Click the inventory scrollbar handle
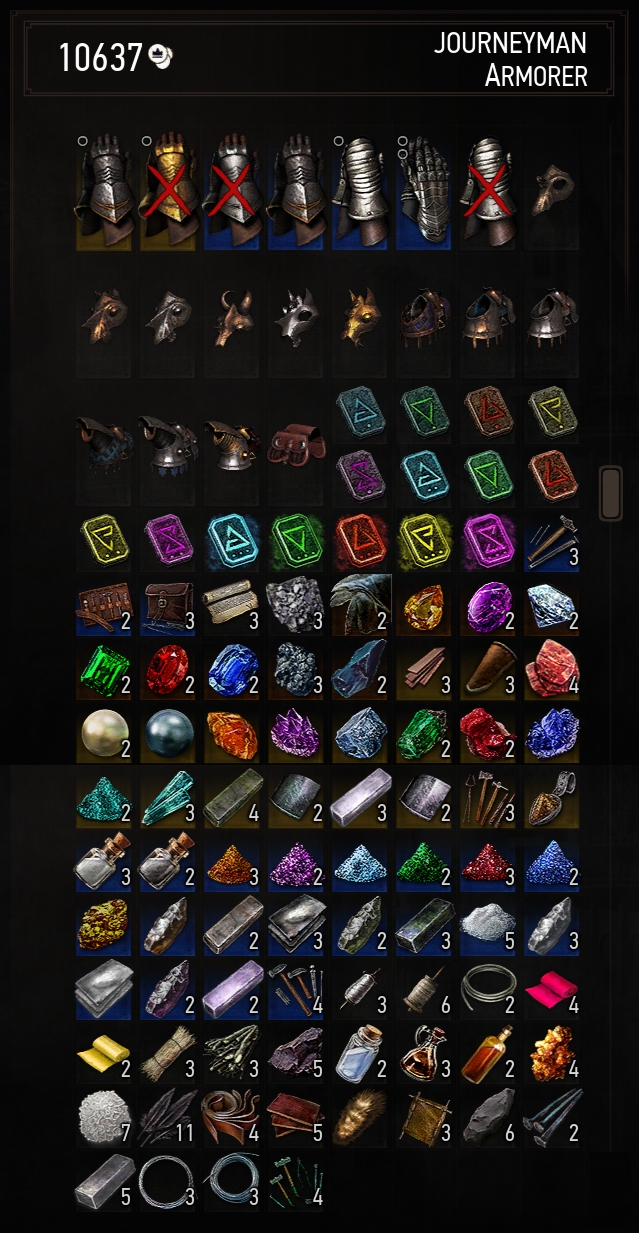The width and height of the screenshot is (639, 1233). 610,492
